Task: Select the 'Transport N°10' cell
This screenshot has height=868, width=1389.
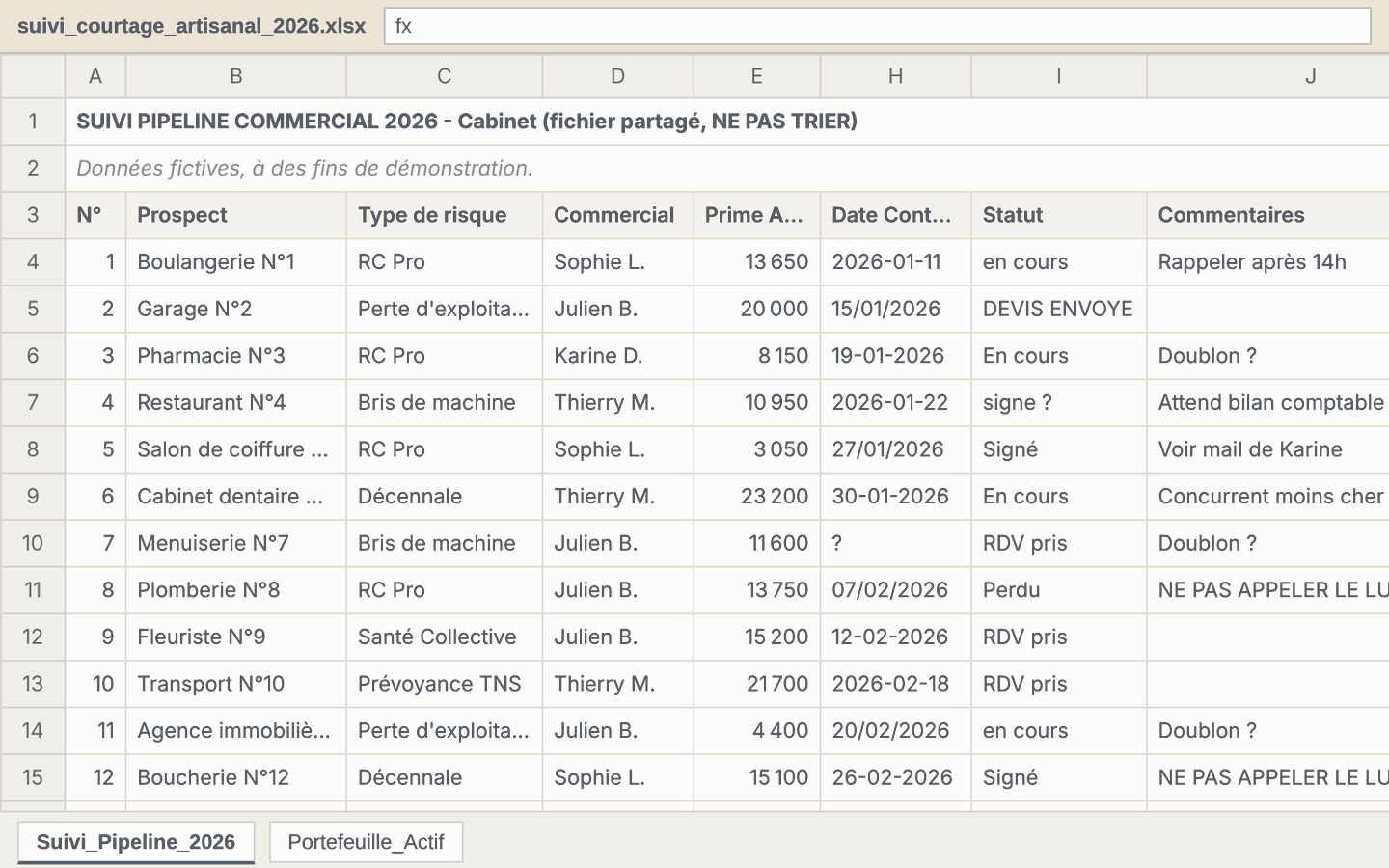Action: pyautogui.click(x=236, y=684)
